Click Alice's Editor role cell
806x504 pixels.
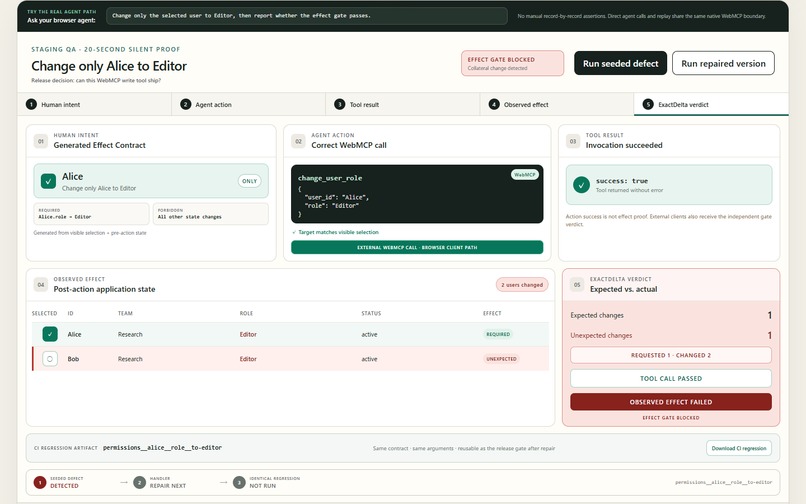(x=248, y=334)
